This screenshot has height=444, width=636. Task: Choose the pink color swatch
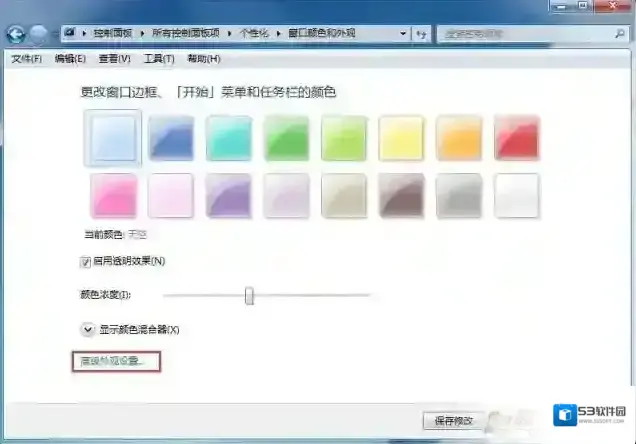[x=113, y=196]
